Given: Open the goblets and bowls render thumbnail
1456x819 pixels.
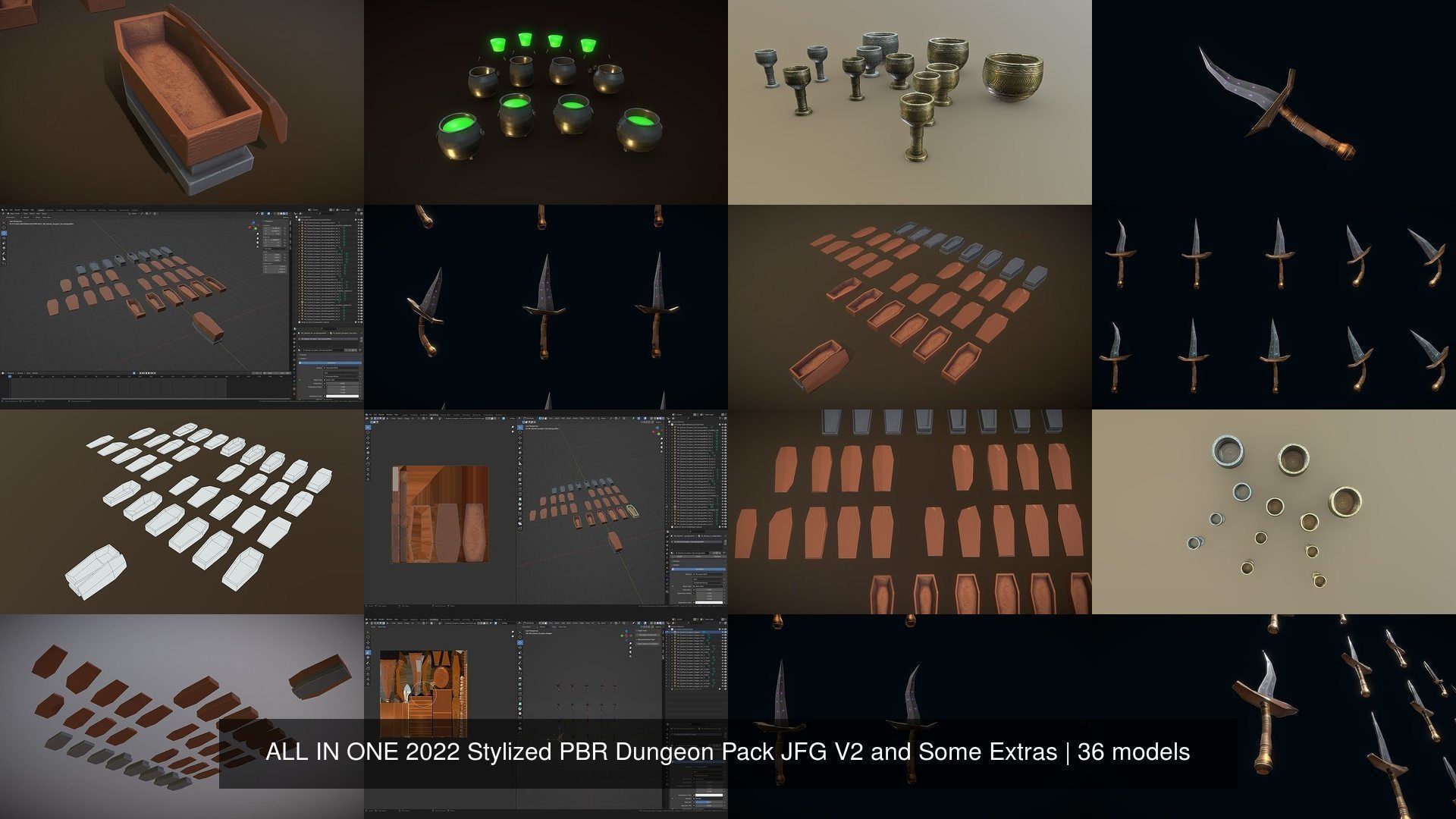Looking at the screenshot, I should click(x=910, y=102).
